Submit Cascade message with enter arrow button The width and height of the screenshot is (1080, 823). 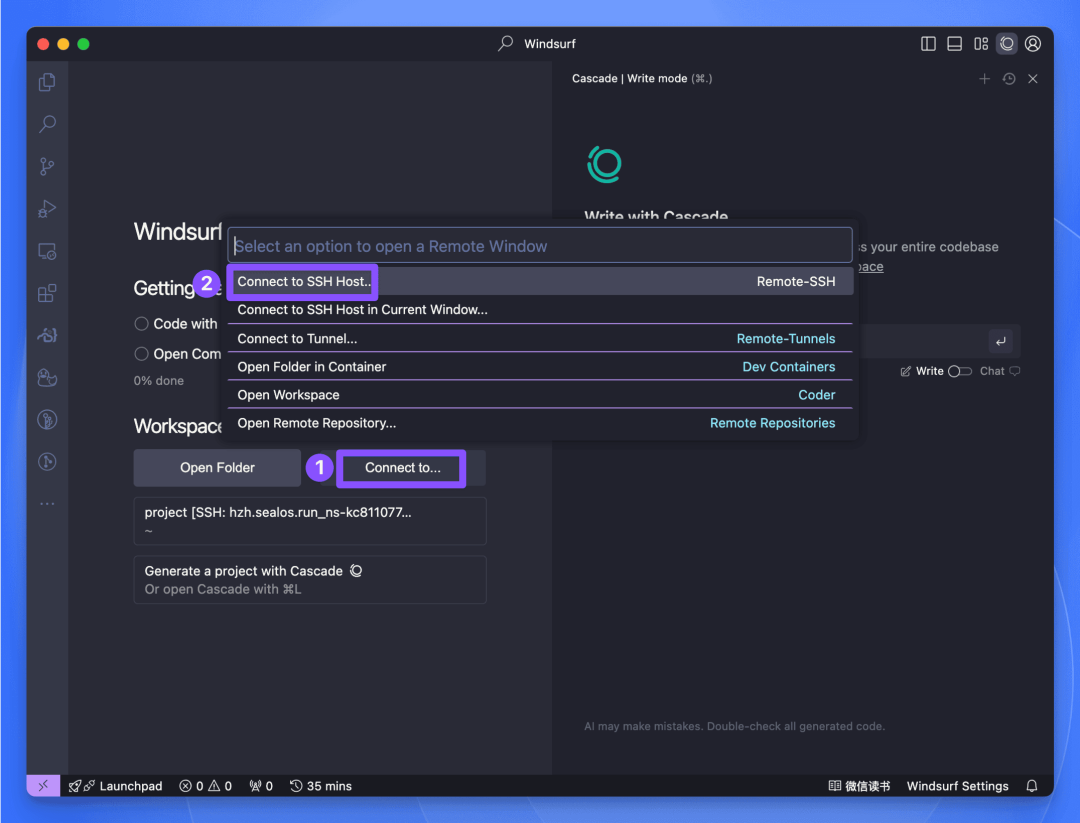coord(1000,341)
